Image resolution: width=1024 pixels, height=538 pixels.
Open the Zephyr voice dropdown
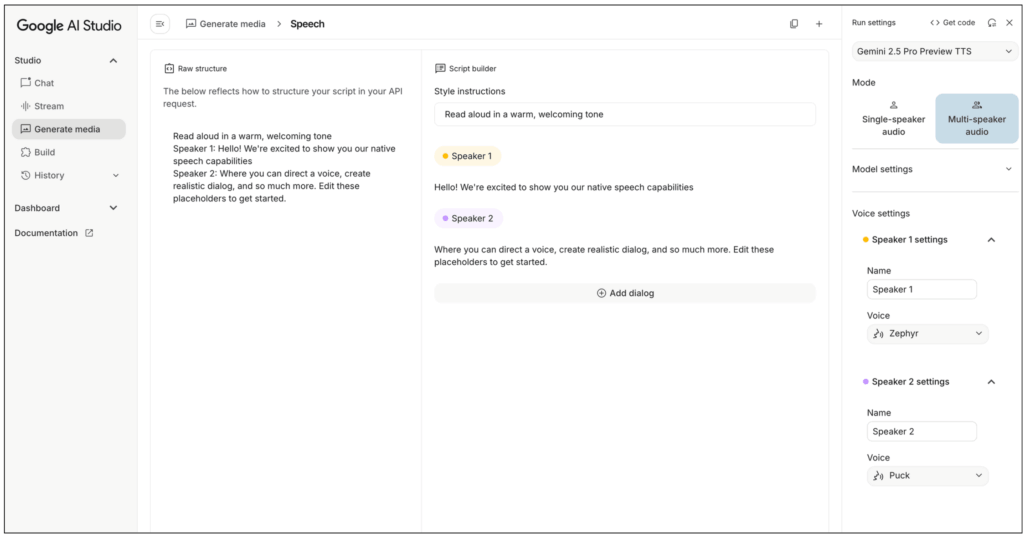(x=927, y=334)
